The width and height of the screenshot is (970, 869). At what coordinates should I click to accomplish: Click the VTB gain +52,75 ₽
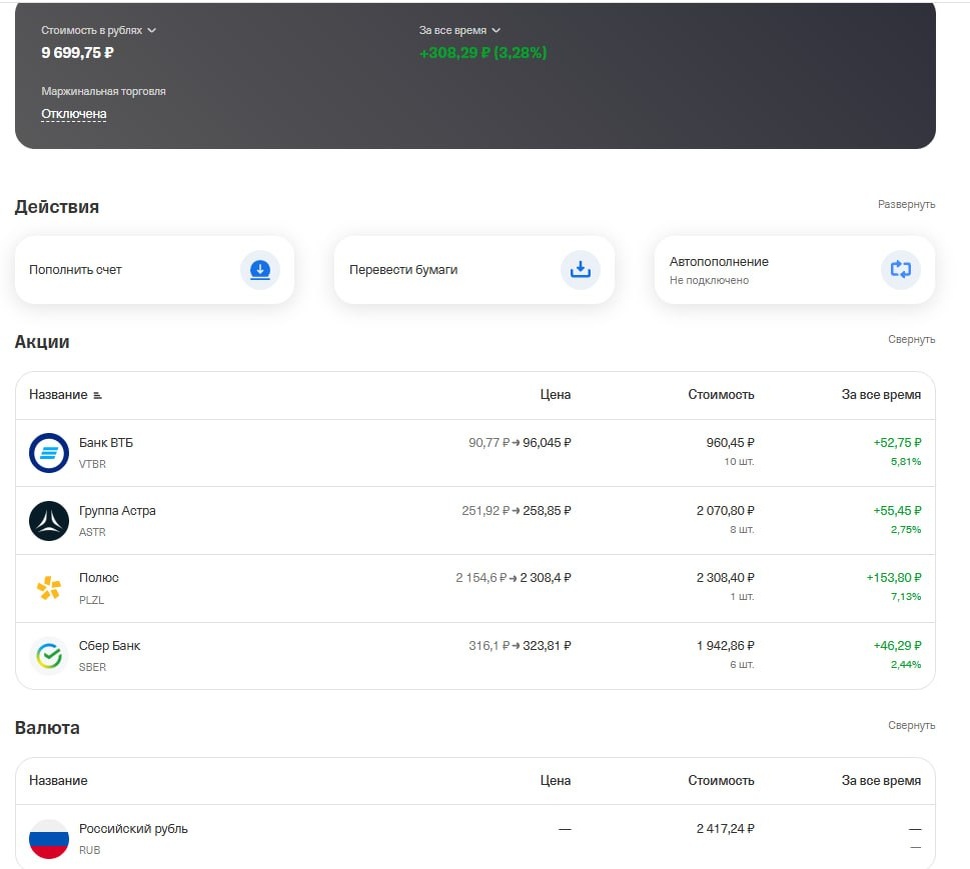coord(897,443)
